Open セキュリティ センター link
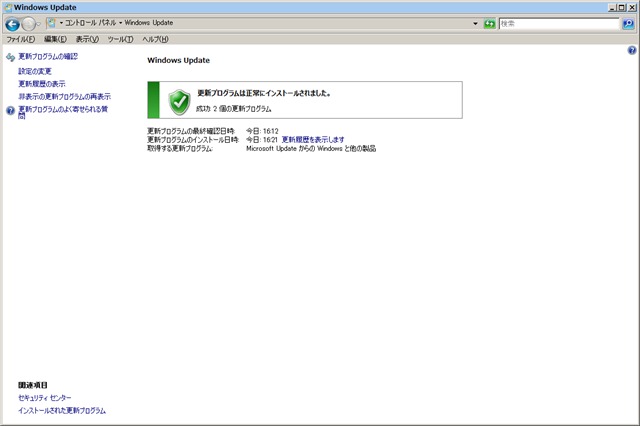Screen dimensions: 640x426 pos(44,398)
